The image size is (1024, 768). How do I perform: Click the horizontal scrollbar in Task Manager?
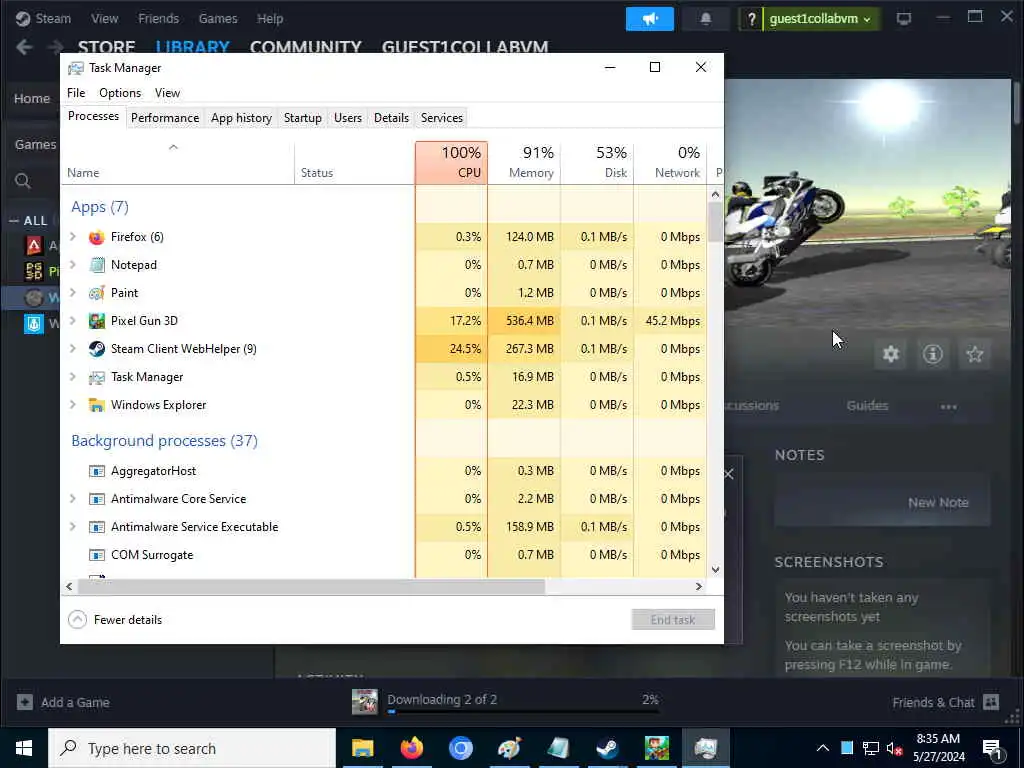(312, 586)
